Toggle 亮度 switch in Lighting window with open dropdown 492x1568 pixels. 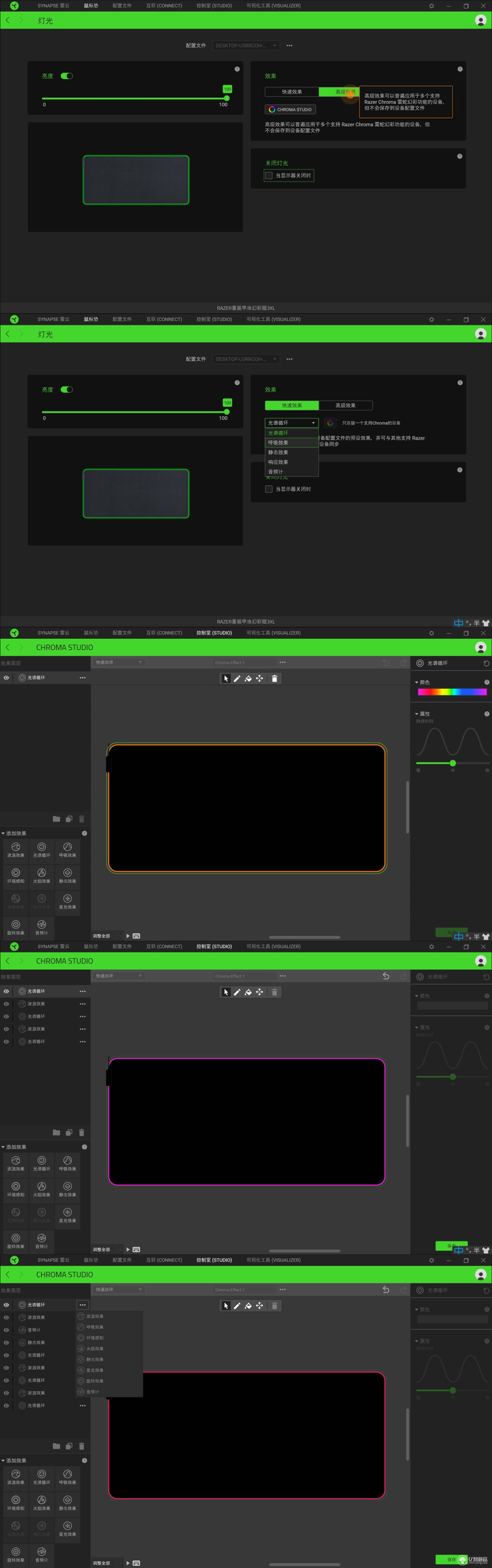point(66,390)
